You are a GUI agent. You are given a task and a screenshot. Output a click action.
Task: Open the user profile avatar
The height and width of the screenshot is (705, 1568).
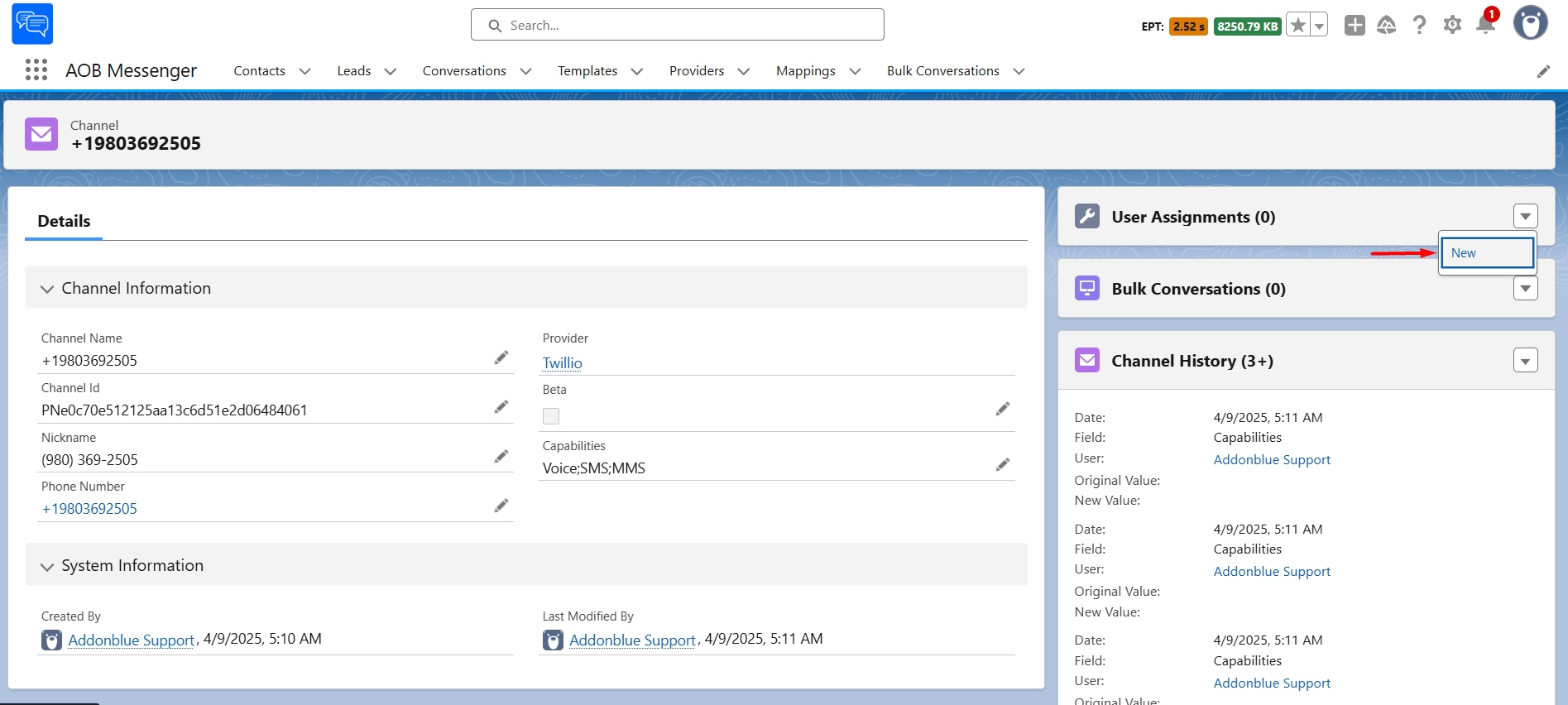(x=1531, y=23)
